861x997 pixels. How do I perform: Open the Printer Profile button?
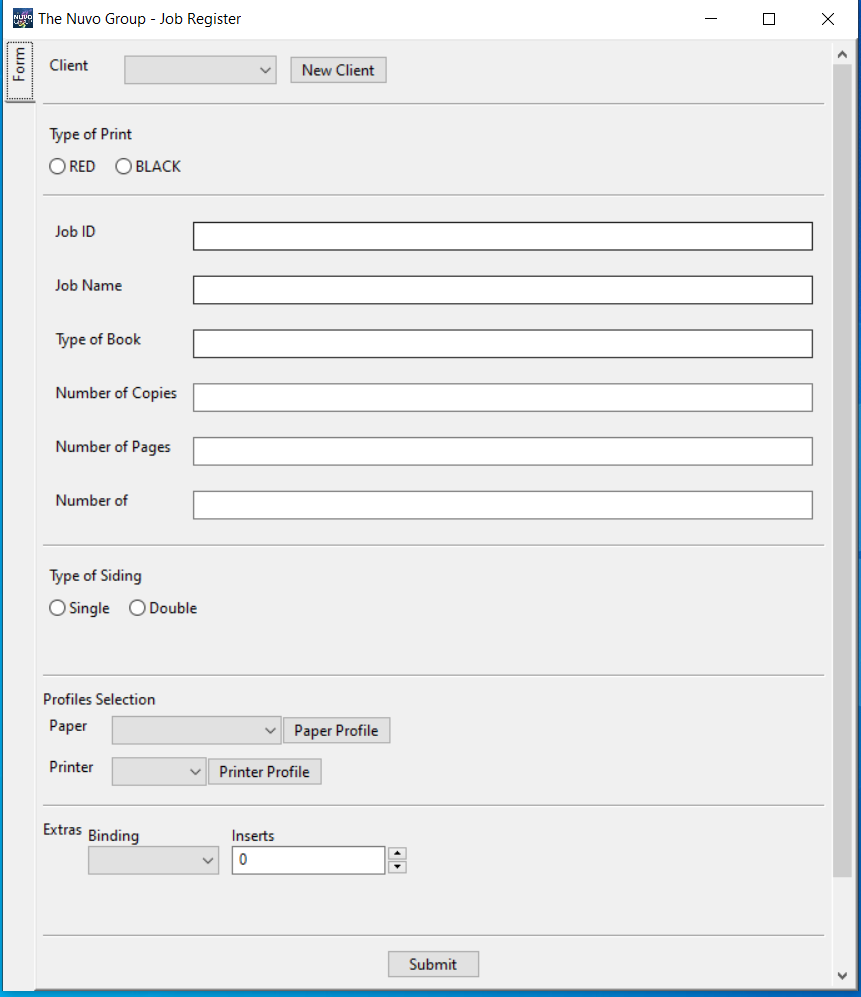tap(265, 771)
